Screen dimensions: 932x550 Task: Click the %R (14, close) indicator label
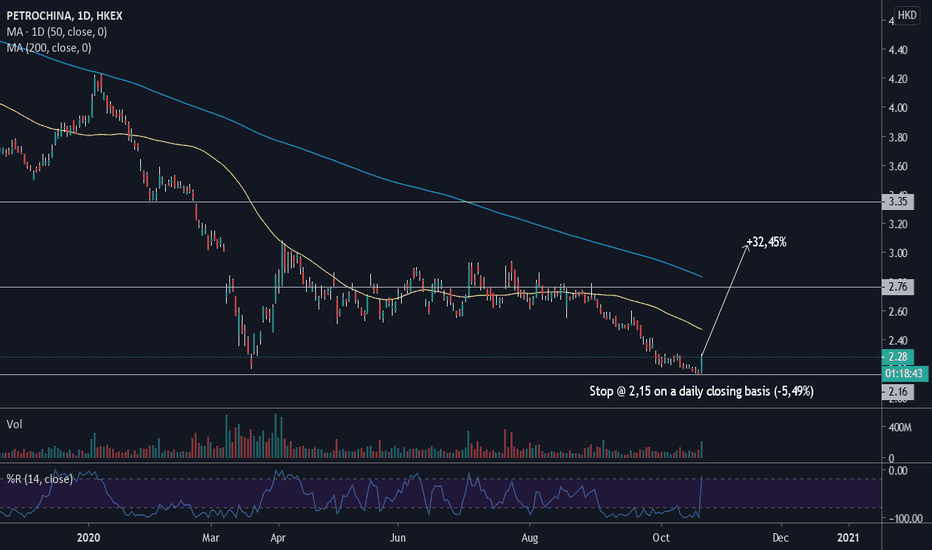39,479
